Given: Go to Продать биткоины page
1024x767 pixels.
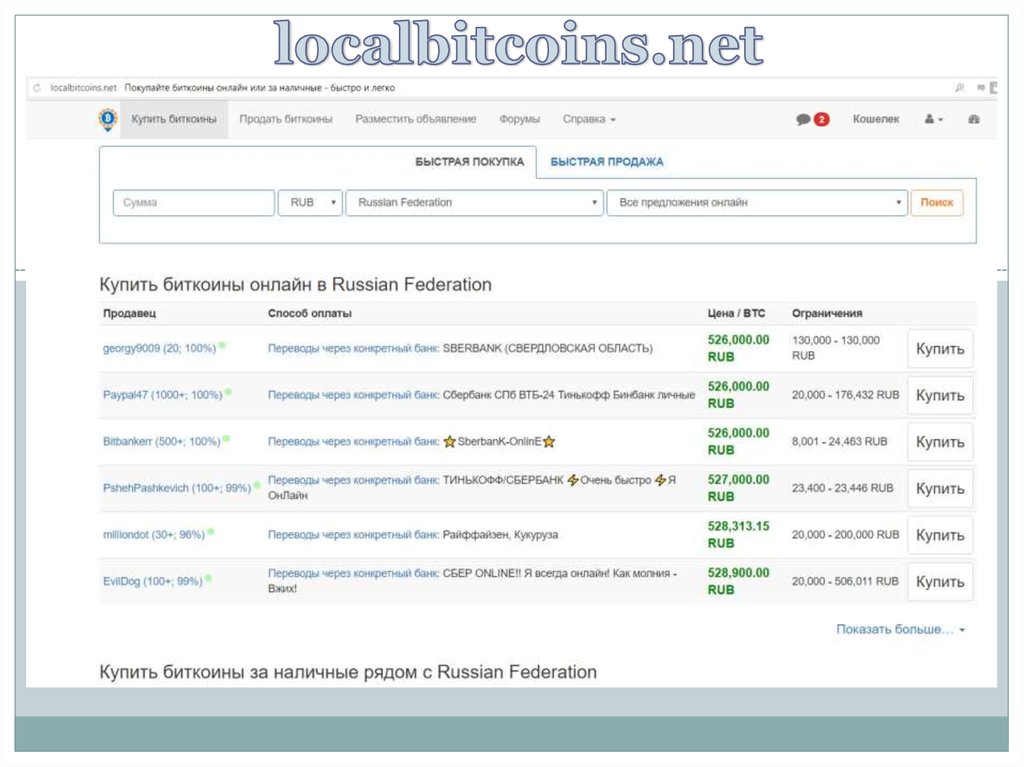Looking at the screenshot, I should click(286, 119).
